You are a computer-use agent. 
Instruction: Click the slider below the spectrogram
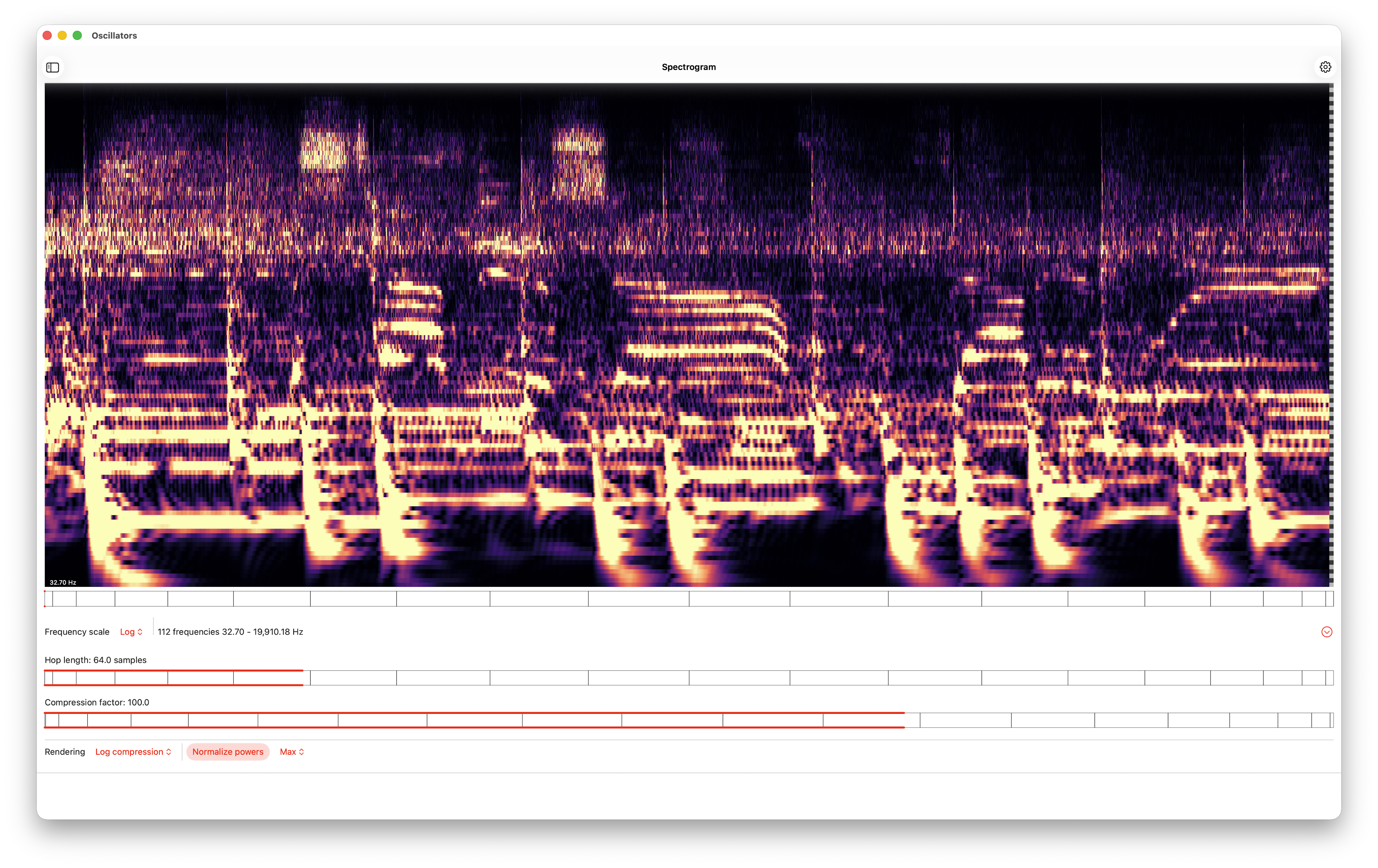click(x=689, y=599)
